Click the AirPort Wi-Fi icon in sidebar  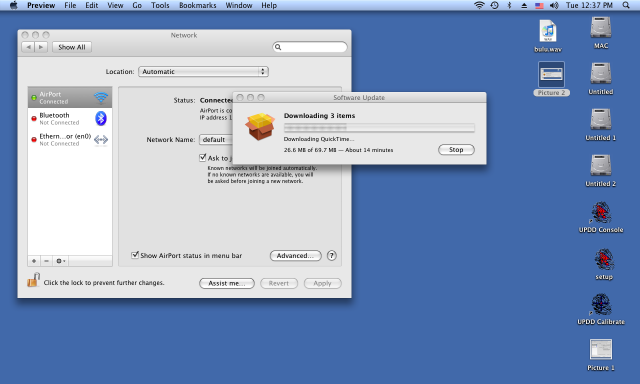(101, 98)
